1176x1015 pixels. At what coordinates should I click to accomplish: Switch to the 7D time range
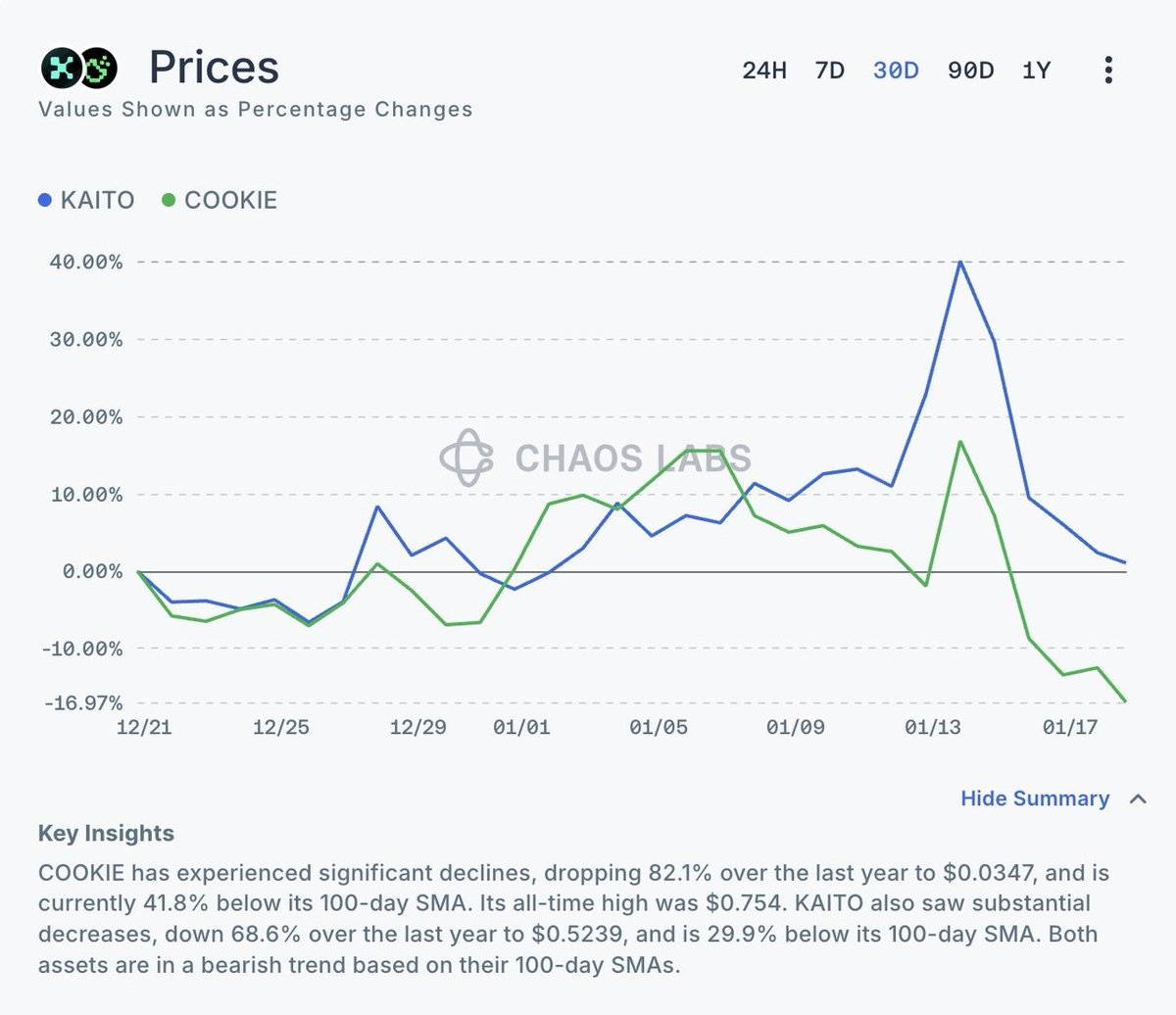tap(830, 71)
